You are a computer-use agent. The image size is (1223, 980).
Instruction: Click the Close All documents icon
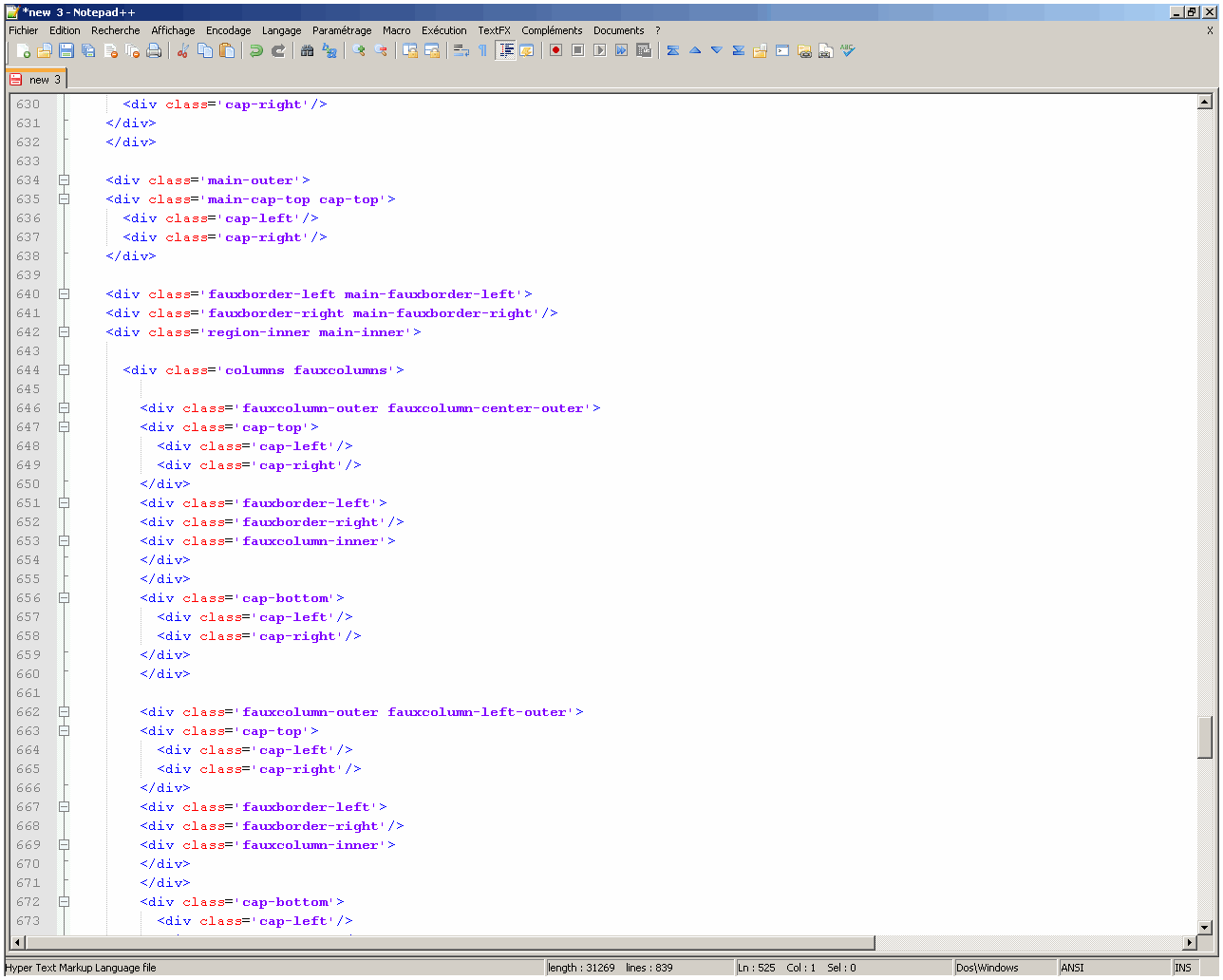(x=133, y=50)
